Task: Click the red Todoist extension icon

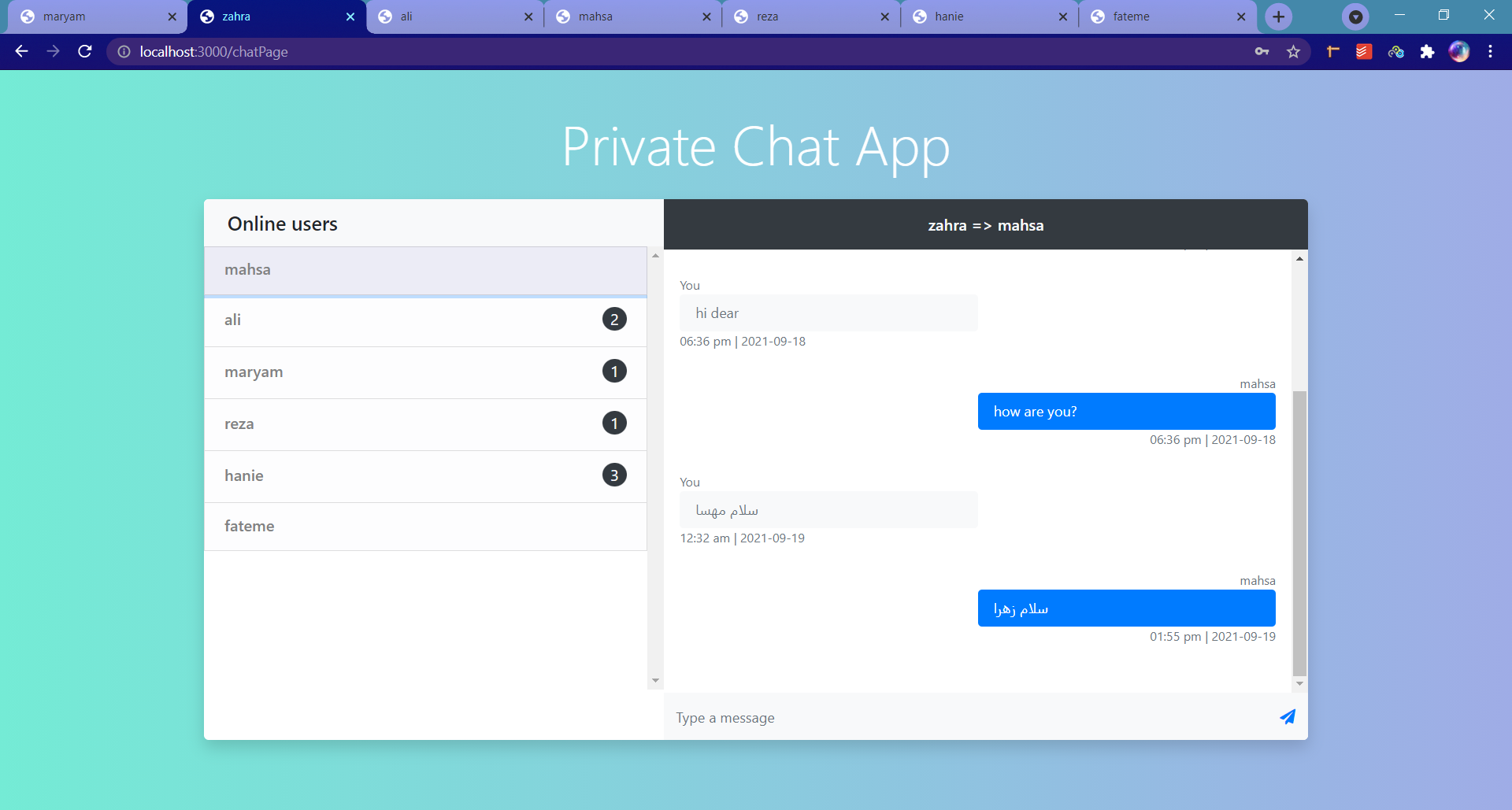Action: click(1364, 51)
